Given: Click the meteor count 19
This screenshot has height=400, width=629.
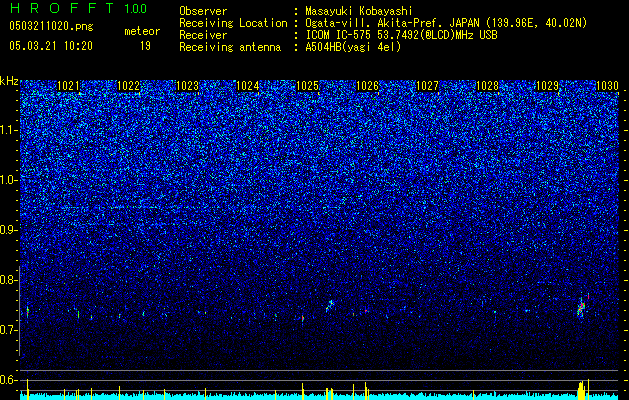Looking at the screenshot, I should coord(145,46).
